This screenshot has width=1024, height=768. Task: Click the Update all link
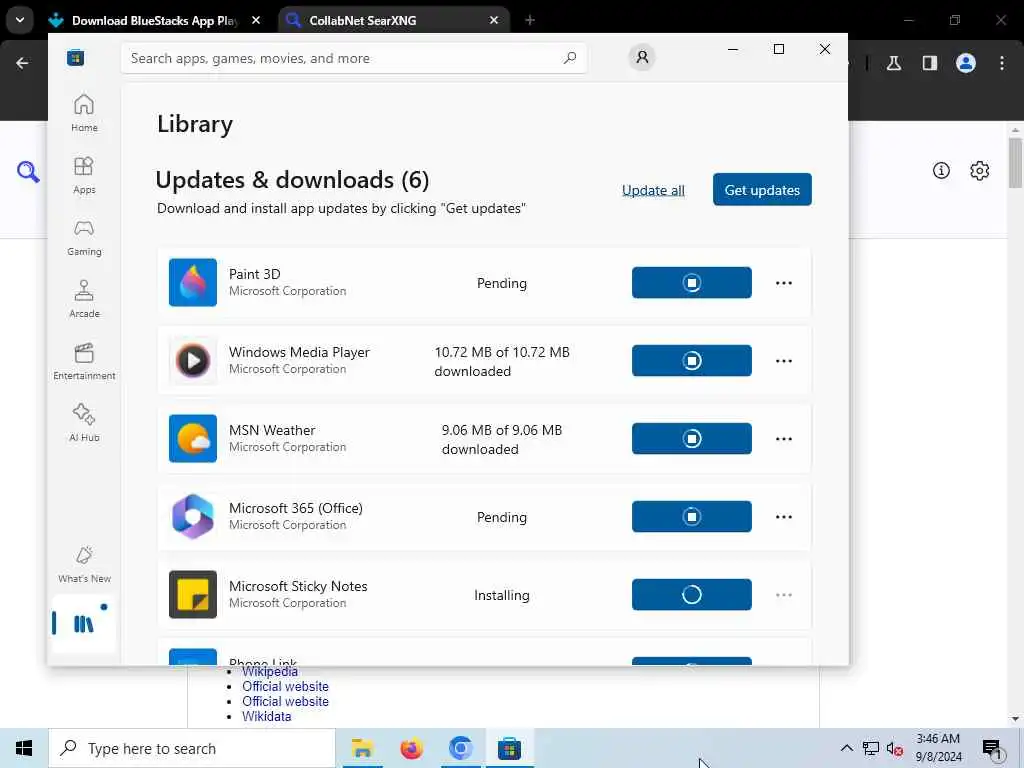653,190
